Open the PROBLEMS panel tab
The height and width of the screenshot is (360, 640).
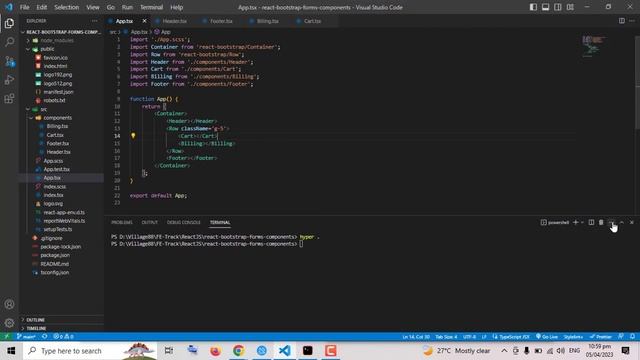122,222
